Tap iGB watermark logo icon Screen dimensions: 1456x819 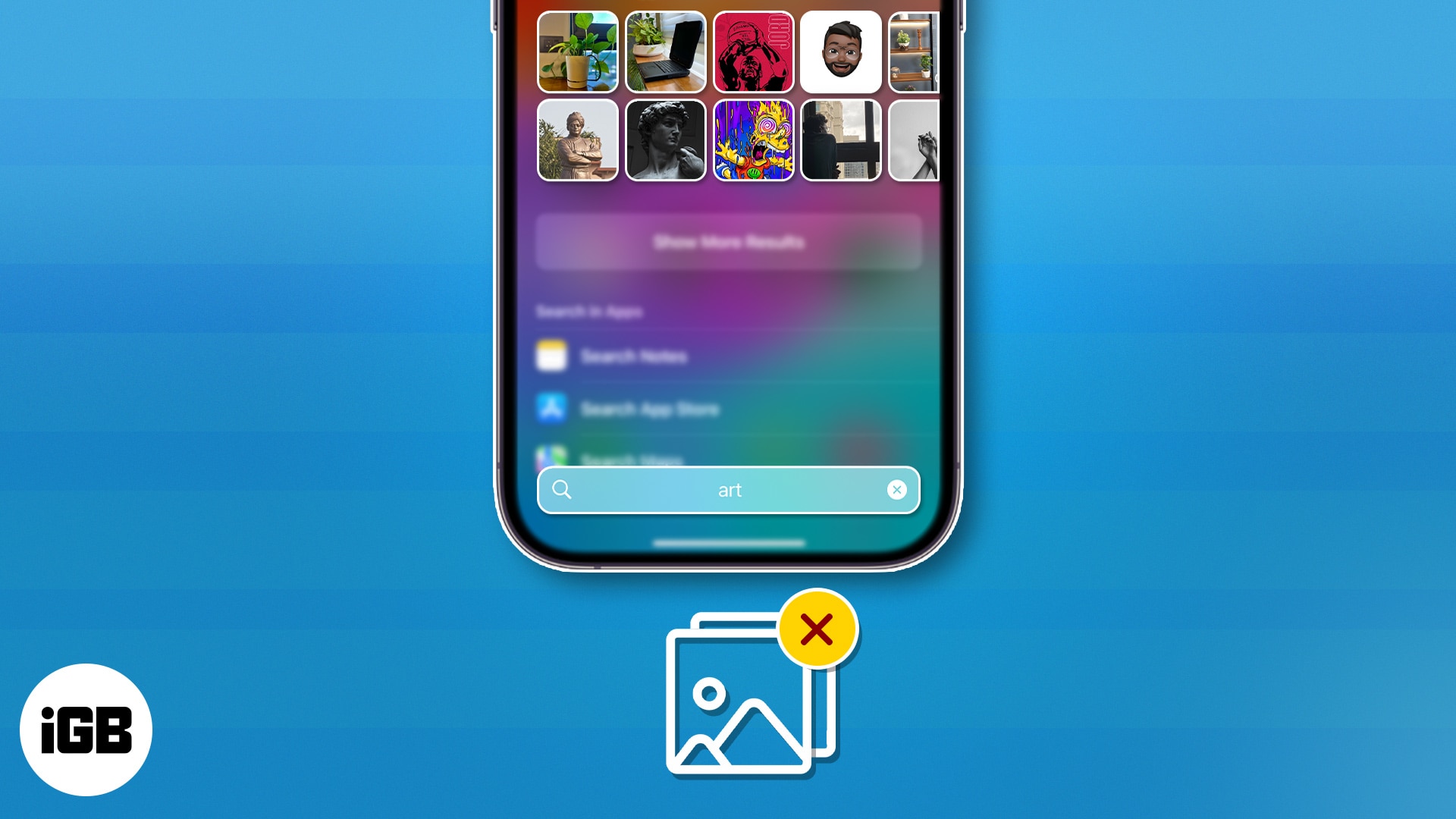(x=87, y=731)
